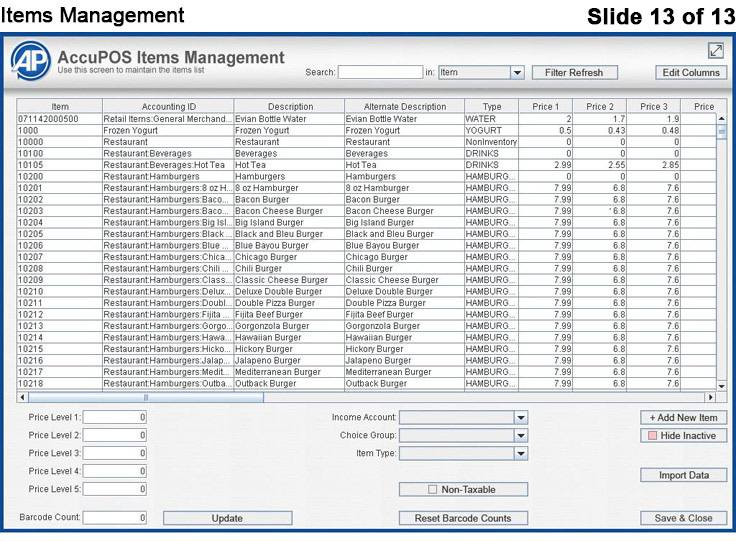Click horizontal scrollbar left arrow
The height and width of the screenshot is (541, 736).
point(22,397)
